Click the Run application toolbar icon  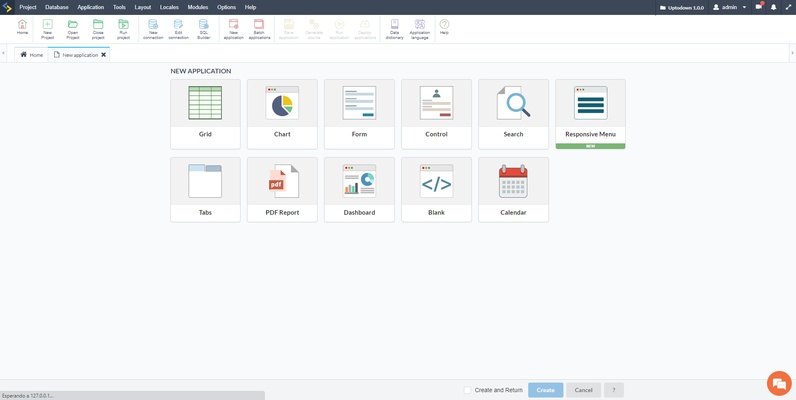[340, 28]
